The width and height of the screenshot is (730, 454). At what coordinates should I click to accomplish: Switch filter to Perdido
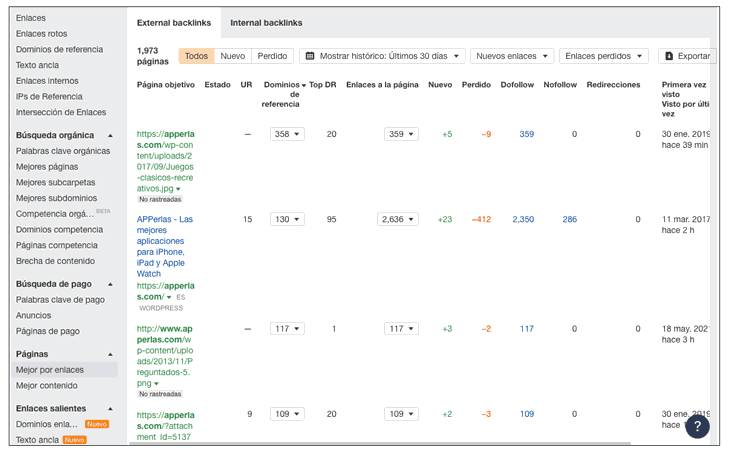271,56
